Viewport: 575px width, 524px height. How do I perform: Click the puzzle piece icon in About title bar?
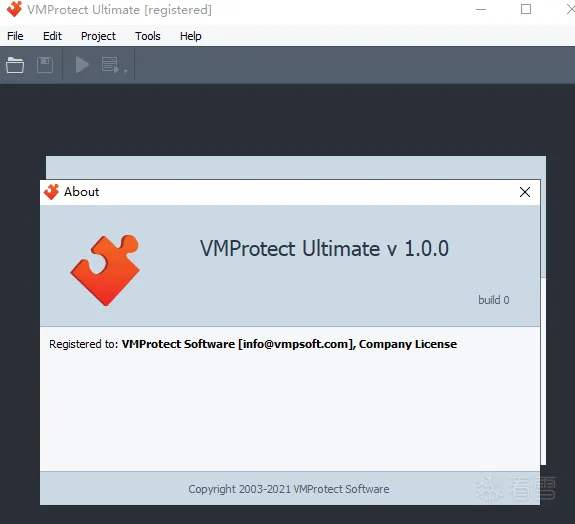pos(51,192)
